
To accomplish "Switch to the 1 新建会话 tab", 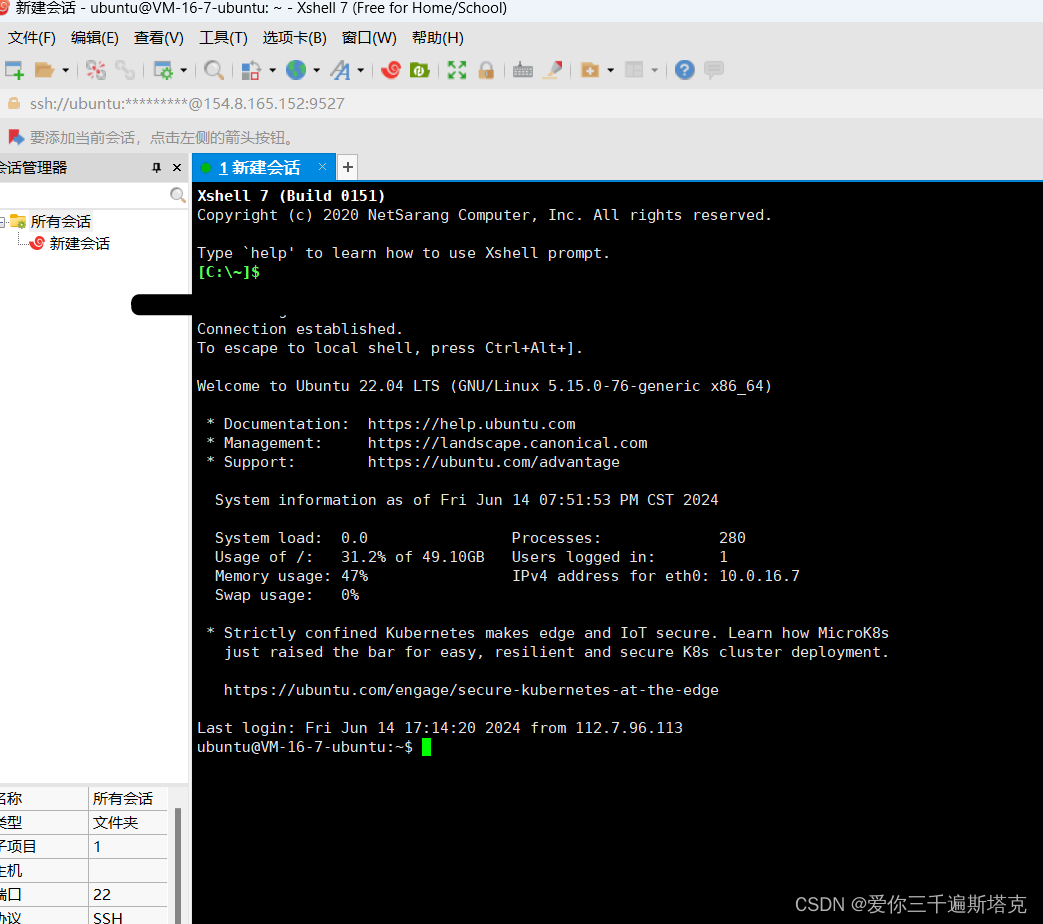I will click(x=259, y=167).
